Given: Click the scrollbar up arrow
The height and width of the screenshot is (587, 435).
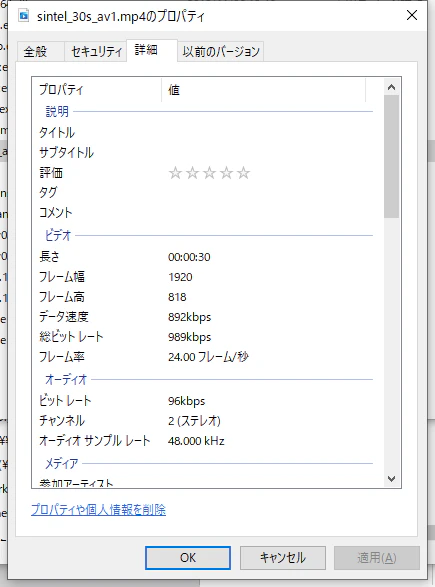Looking at the screenshot, I should 392,87.
